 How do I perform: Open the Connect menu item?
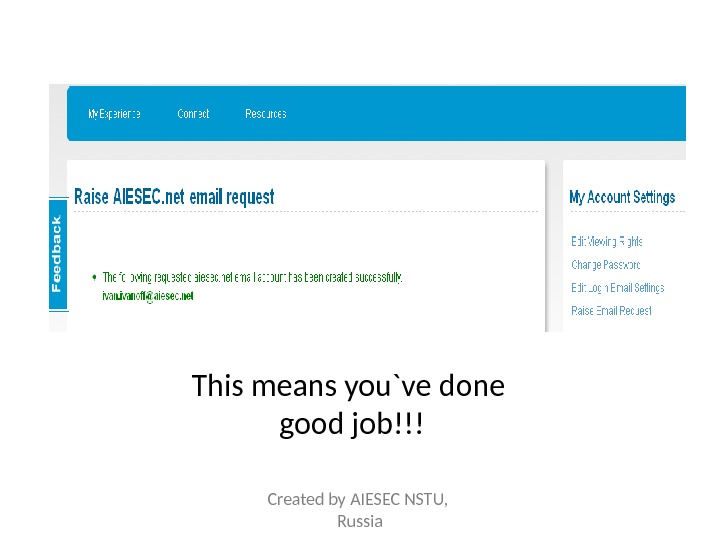coord(193,113)
